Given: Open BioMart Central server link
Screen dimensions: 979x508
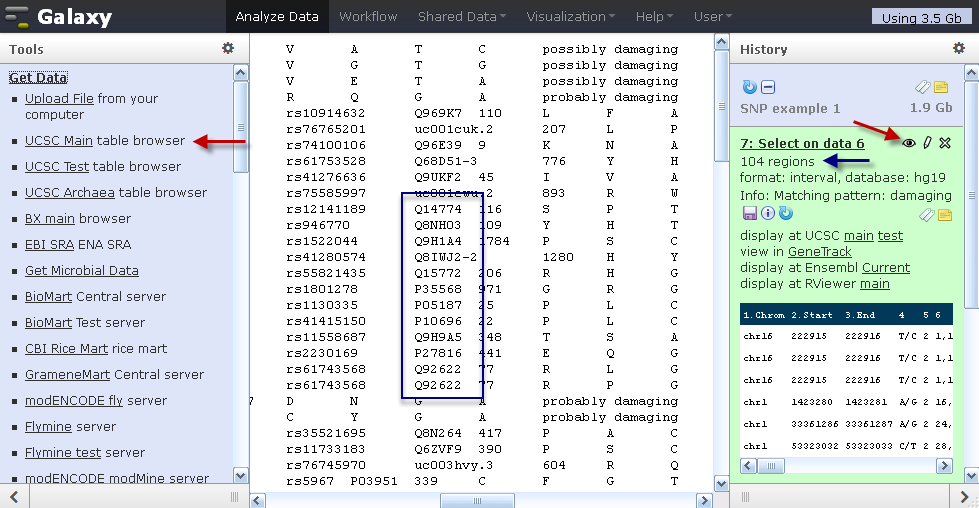Looking at the screenshot, I should tap(49, 296).
